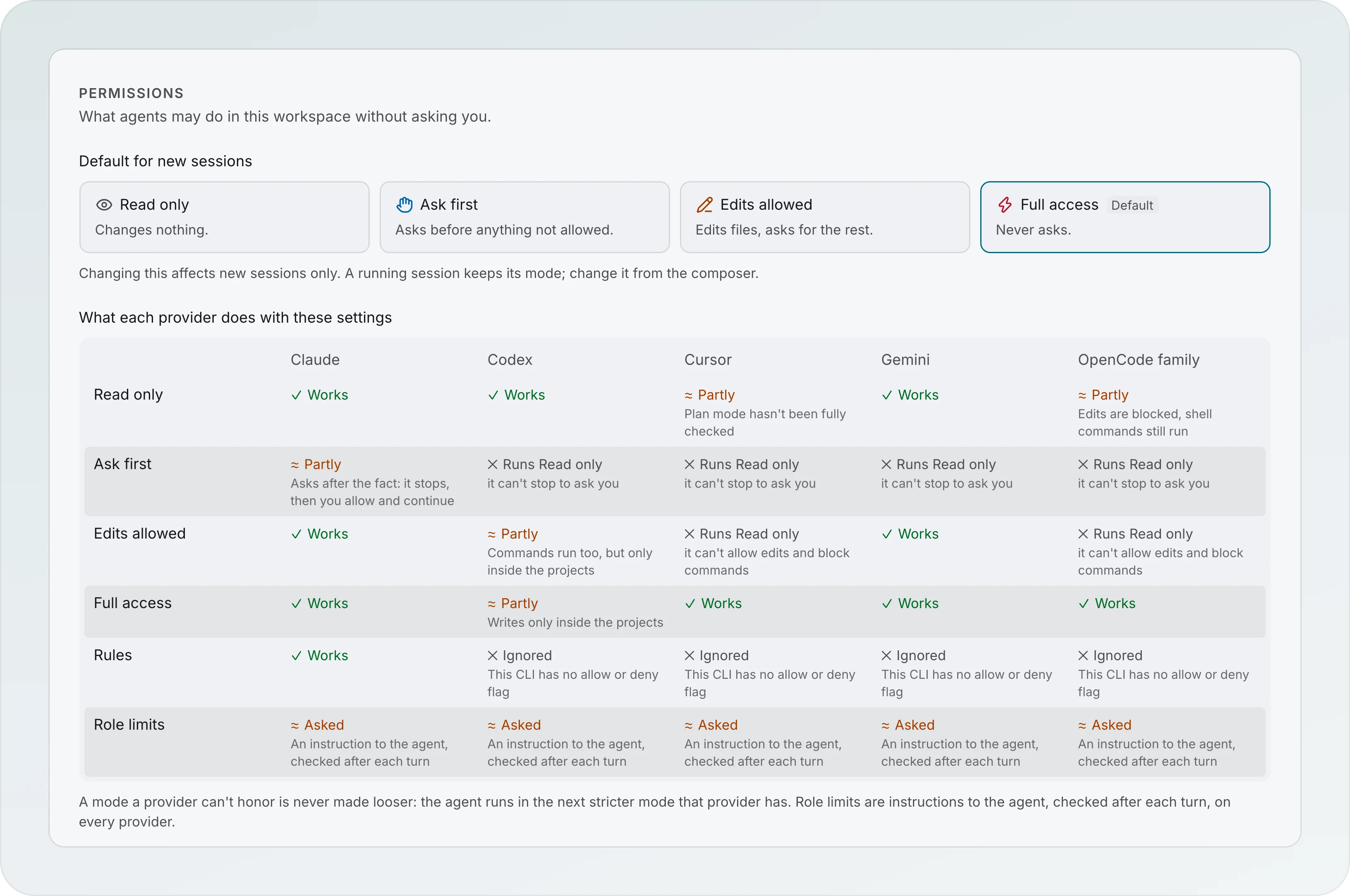Click the pencil icon on Edits allowed card

point(704,205)
